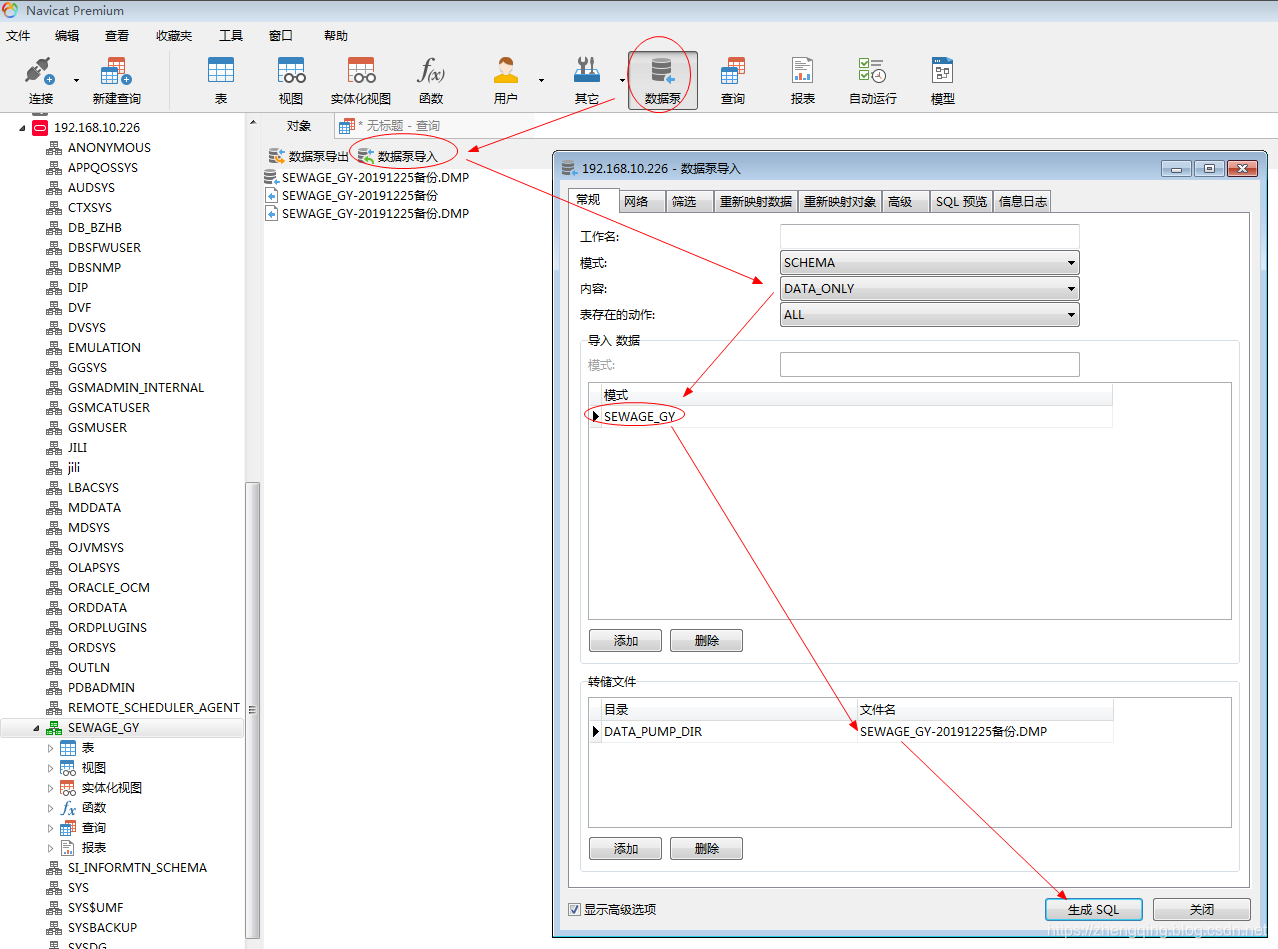
Task: Open the 查看 menu
Action: 117,35
